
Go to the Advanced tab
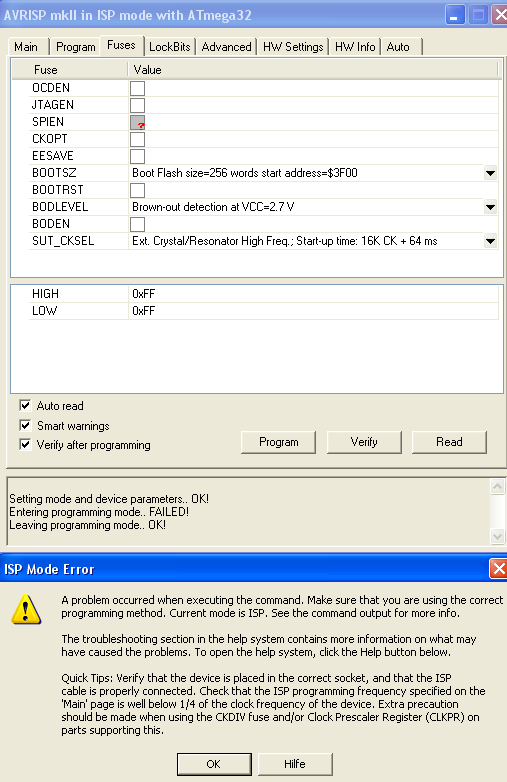coord(226,47)
